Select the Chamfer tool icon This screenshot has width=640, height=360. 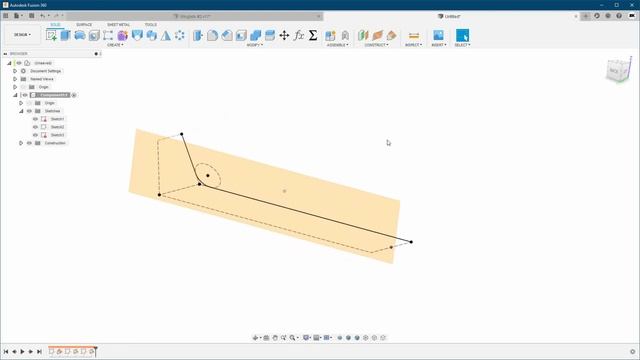227,35
